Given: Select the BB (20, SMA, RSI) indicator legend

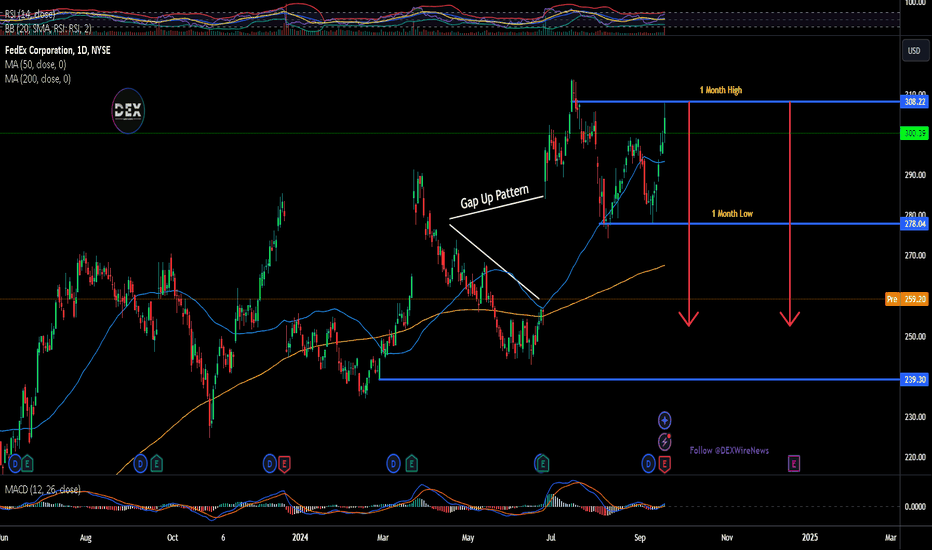Looking at the screenshot, I should [48, 28].
